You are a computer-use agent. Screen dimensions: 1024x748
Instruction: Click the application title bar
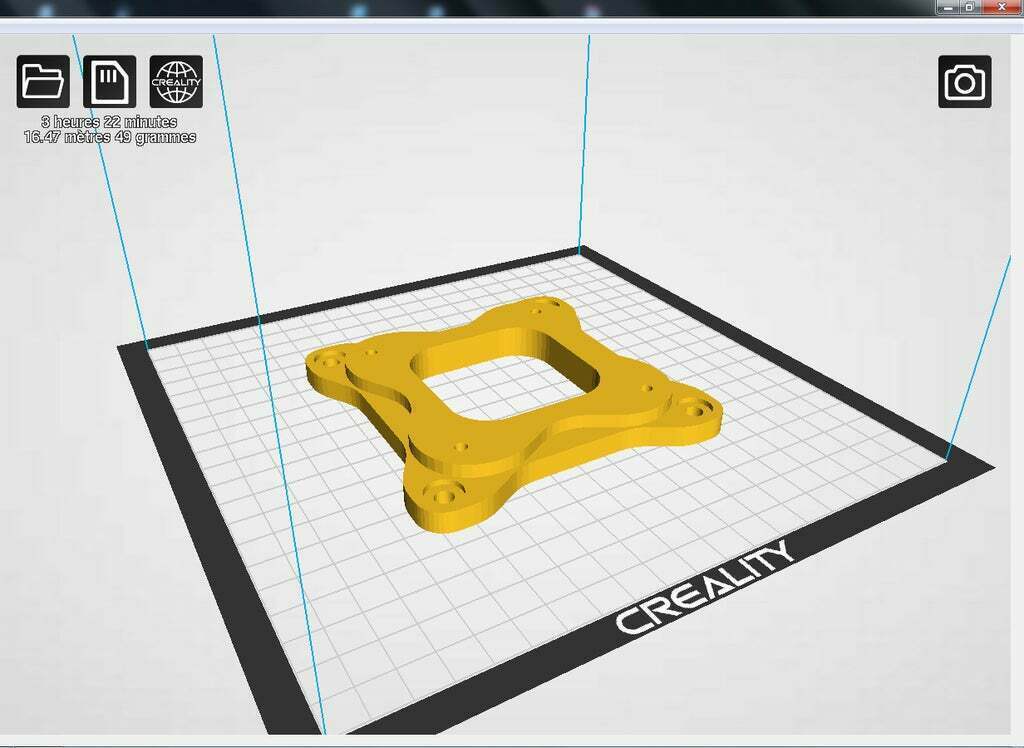500,7
